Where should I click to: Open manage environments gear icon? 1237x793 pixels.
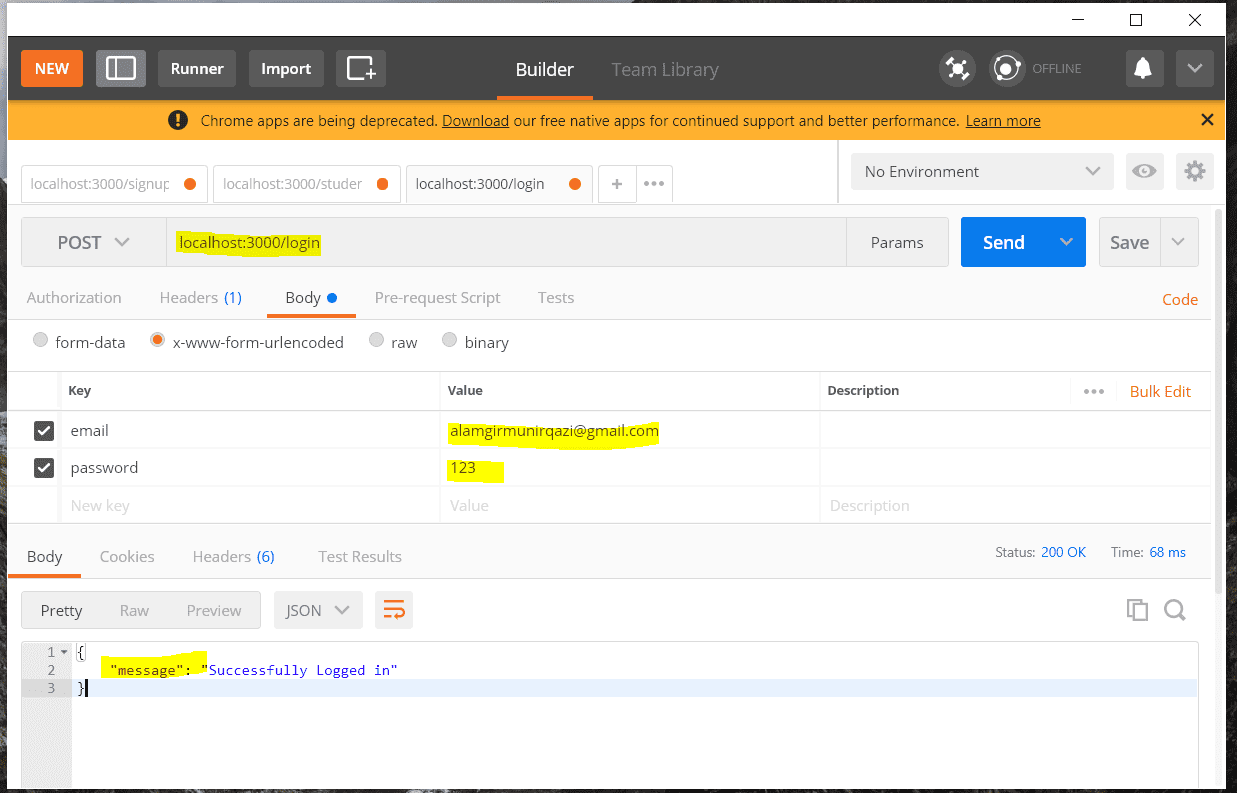coord(1195,171)
